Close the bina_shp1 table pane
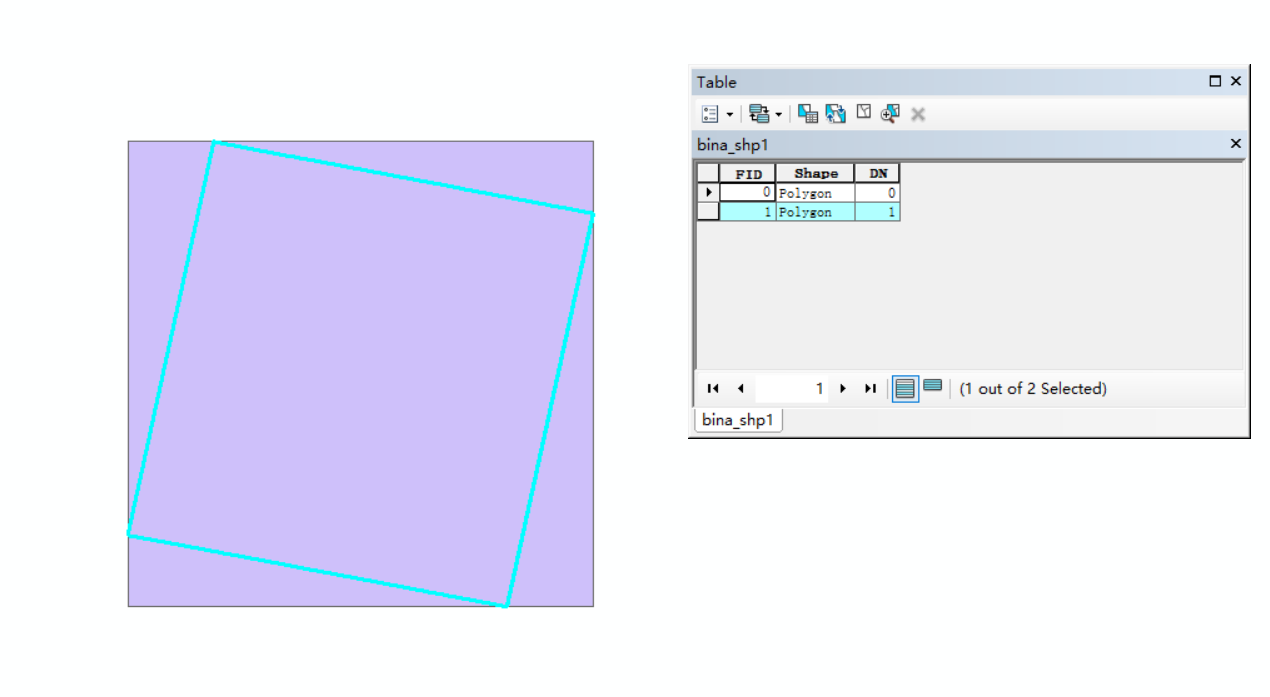 point(1235,144)
